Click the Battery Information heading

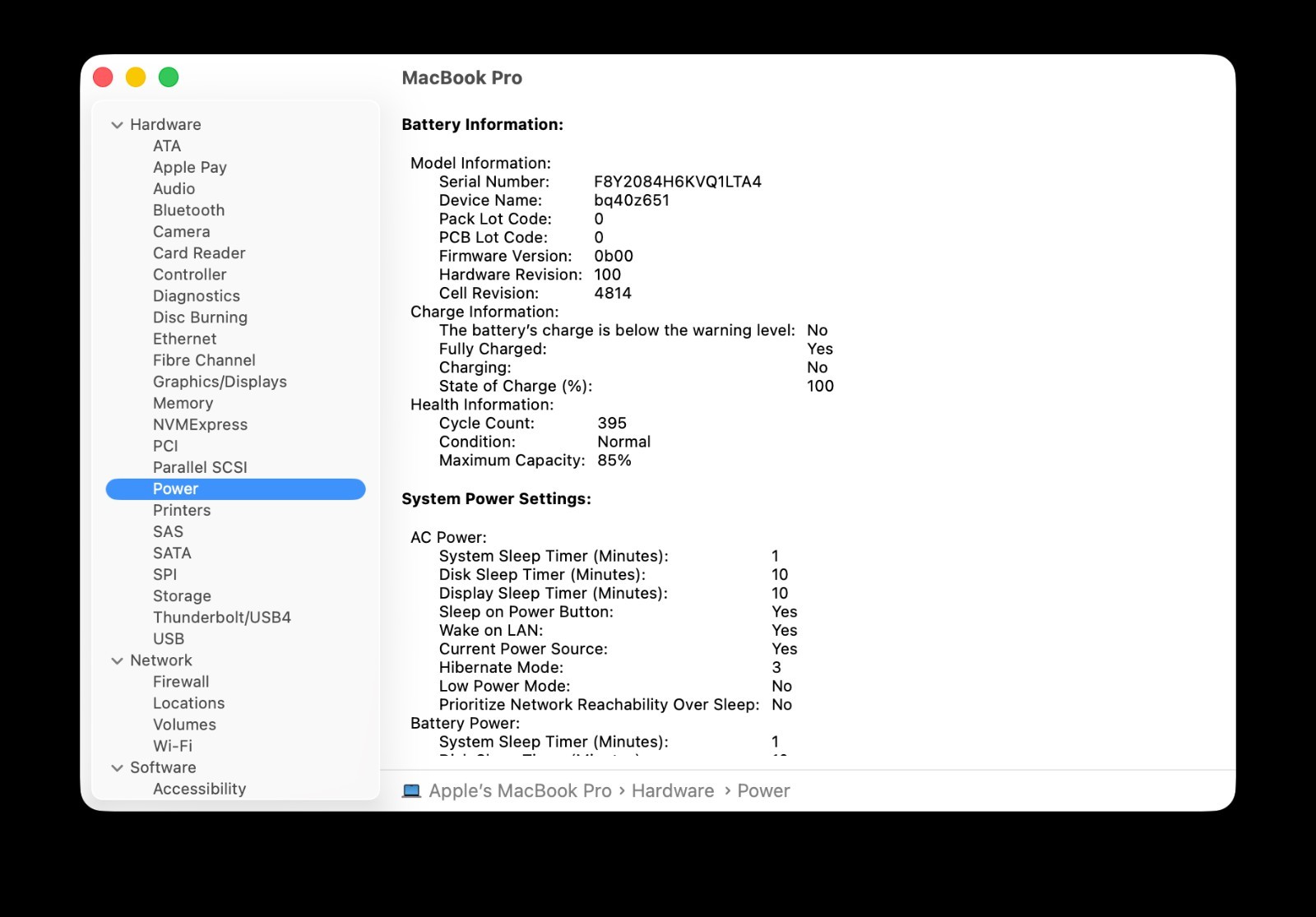[482, 124]
